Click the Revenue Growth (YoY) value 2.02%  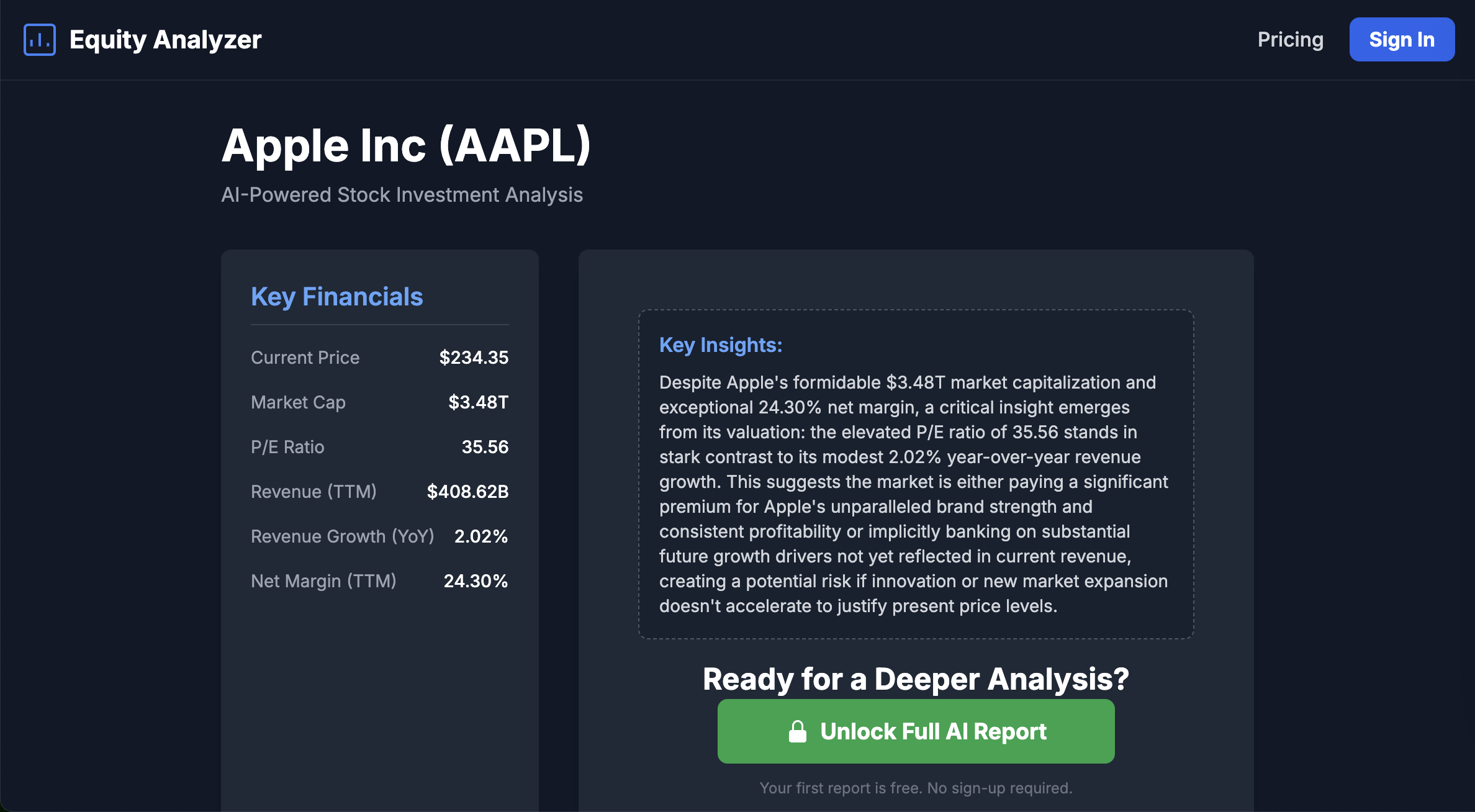481,536
